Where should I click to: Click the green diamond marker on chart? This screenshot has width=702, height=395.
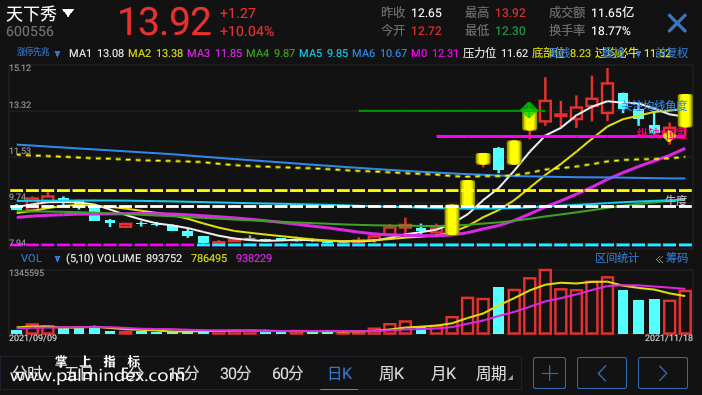pos(529,110)
